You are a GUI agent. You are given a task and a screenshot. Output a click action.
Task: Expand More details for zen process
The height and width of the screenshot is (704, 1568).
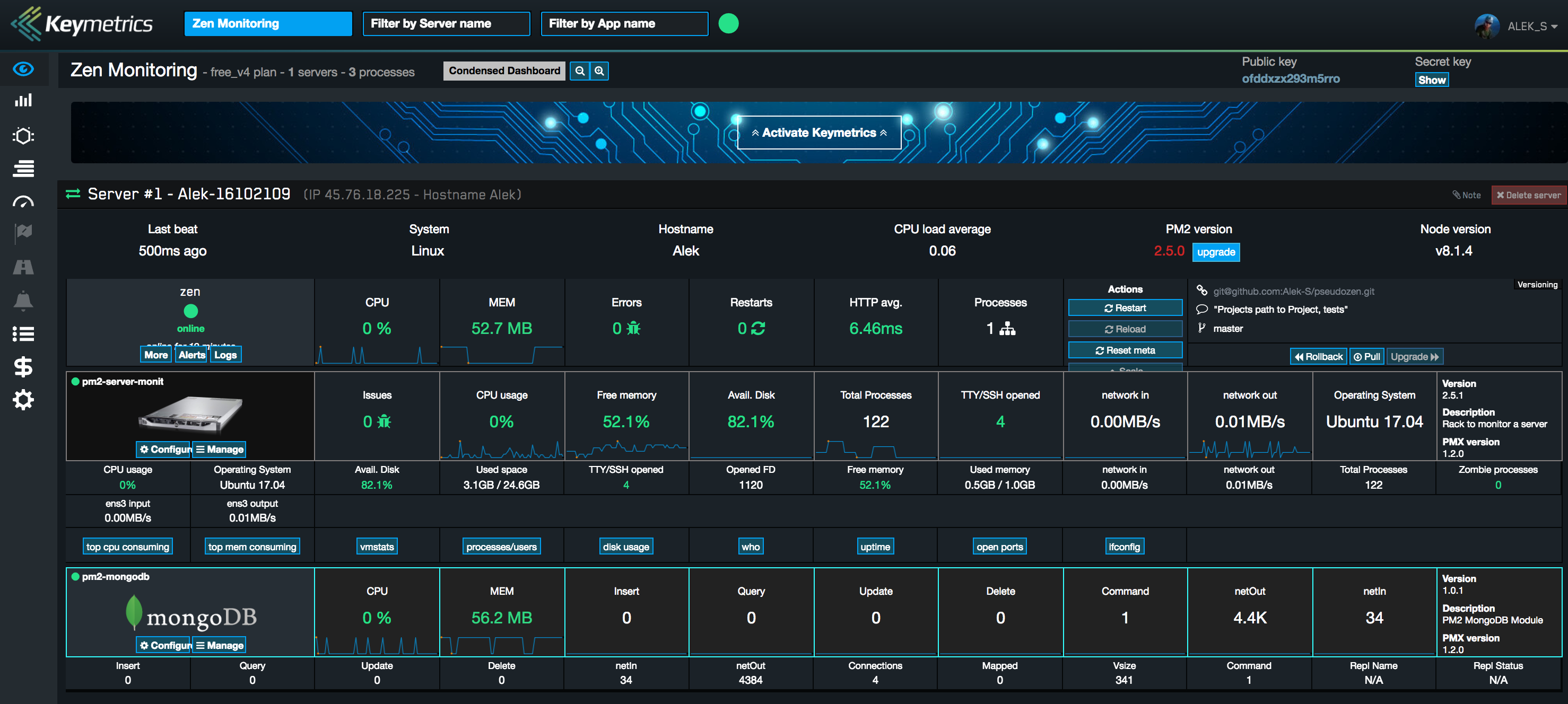tap(156, 355)
